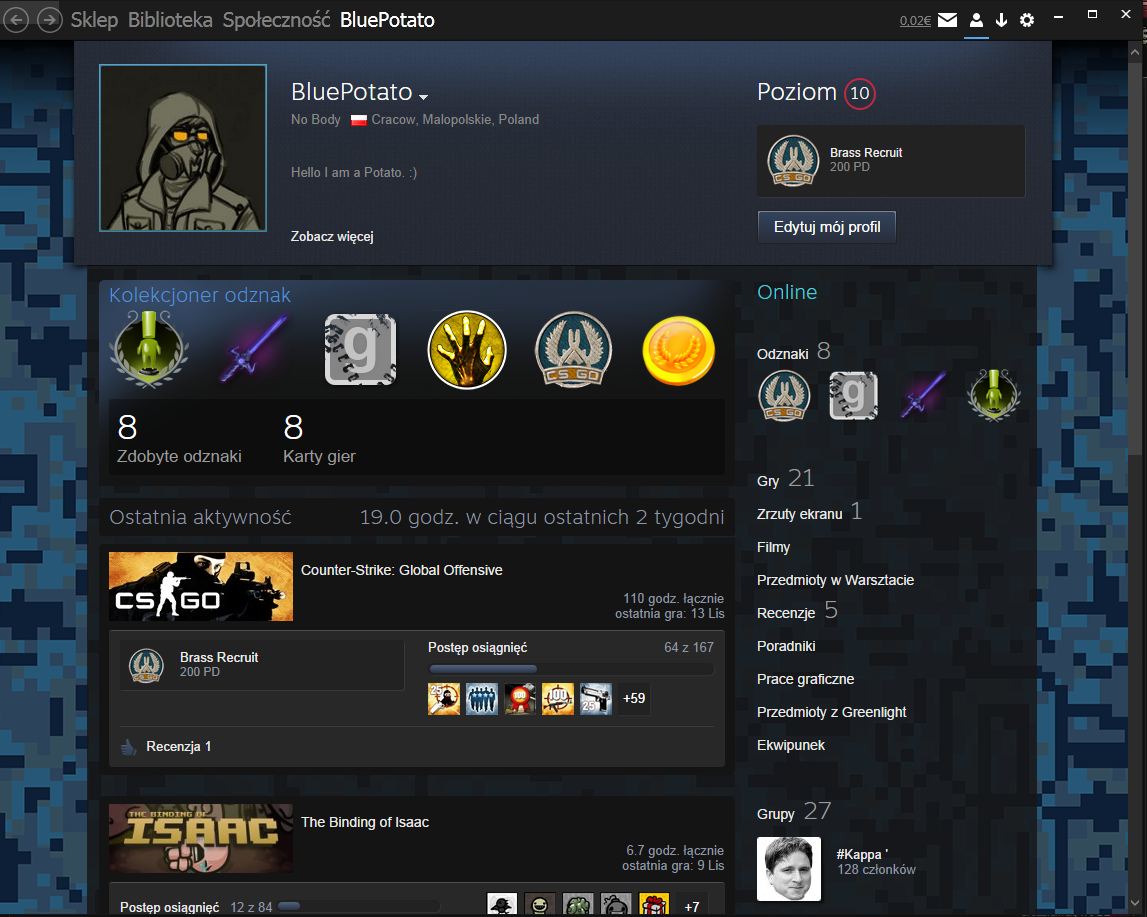Click Edytuj mój profil button
The height and width of the screenshot is (917, 1147).
(x=827, y=227)
